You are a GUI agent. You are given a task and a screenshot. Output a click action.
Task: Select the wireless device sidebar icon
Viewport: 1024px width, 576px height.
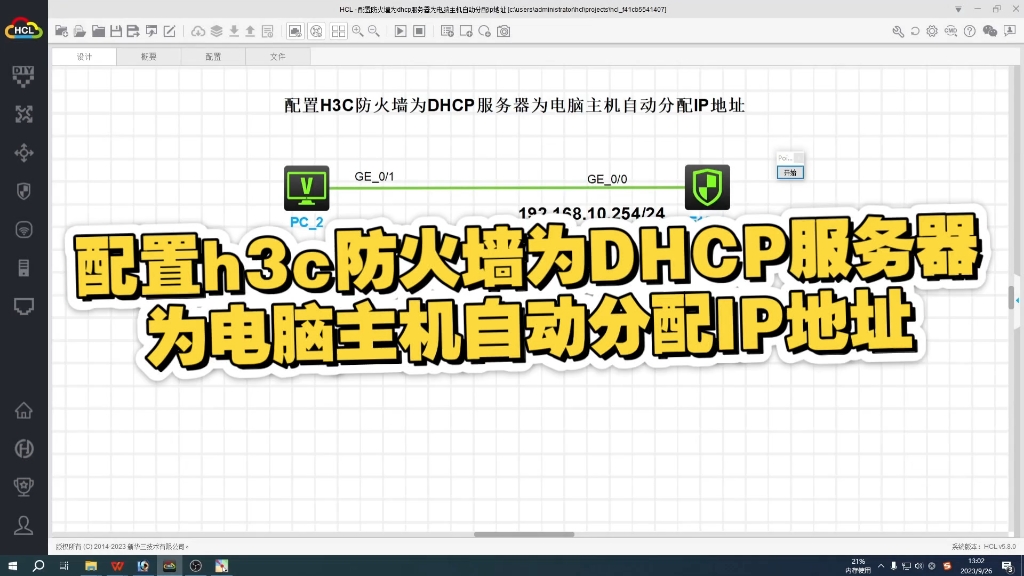[x=24, y=230]
